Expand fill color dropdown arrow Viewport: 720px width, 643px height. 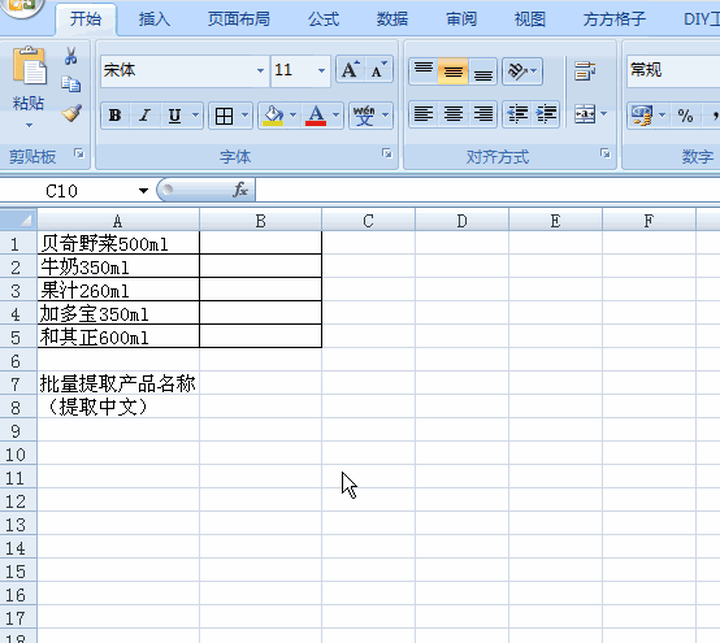pyautogui.click(x=293, y=115)
